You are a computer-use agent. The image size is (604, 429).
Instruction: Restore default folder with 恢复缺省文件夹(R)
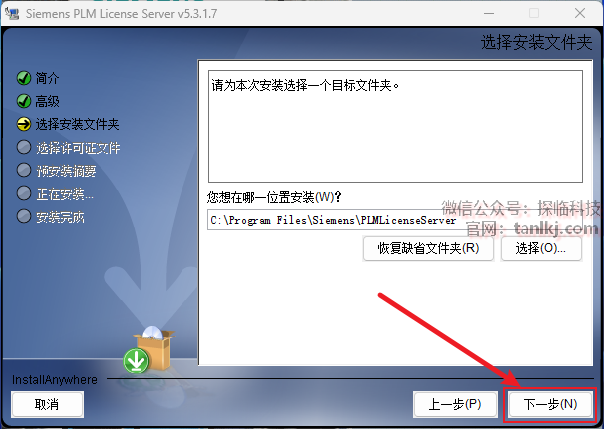tap(428, 248)
